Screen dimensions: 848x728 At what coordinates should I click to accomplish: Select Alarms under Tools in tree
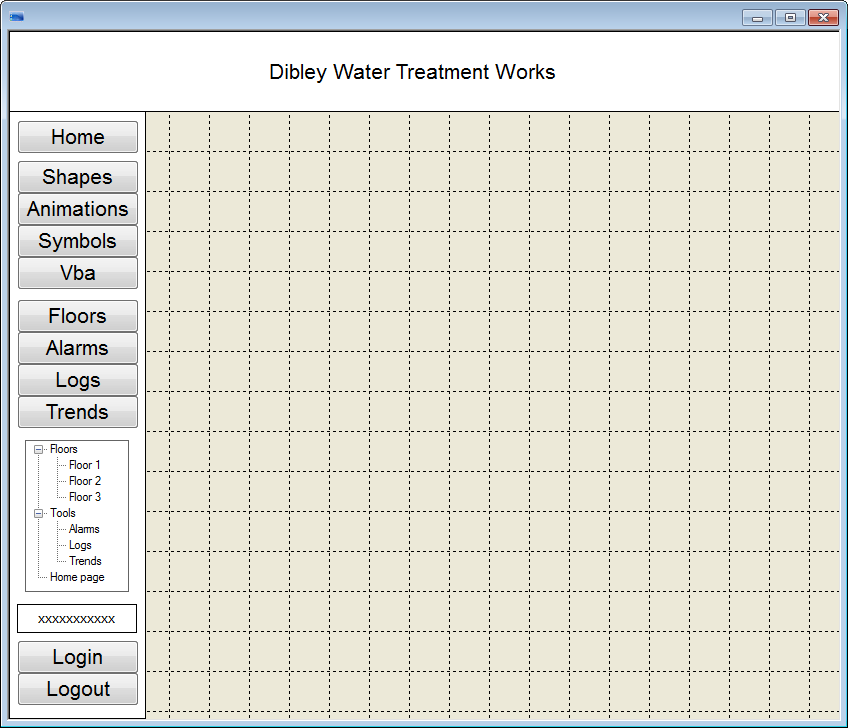point(84,529)
